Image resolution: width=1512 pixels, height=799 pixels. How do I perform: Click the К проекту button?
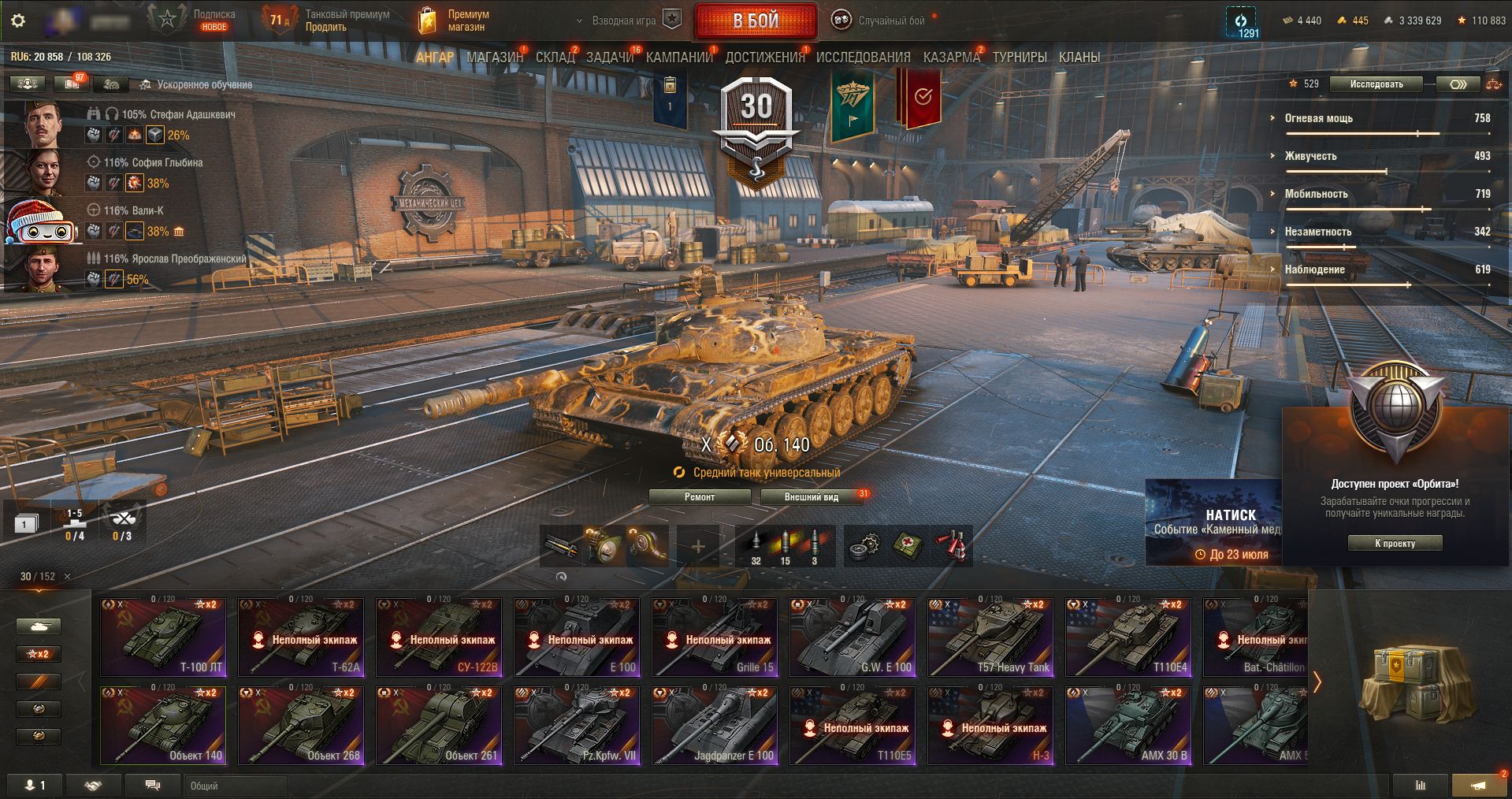click(1395, 543)
